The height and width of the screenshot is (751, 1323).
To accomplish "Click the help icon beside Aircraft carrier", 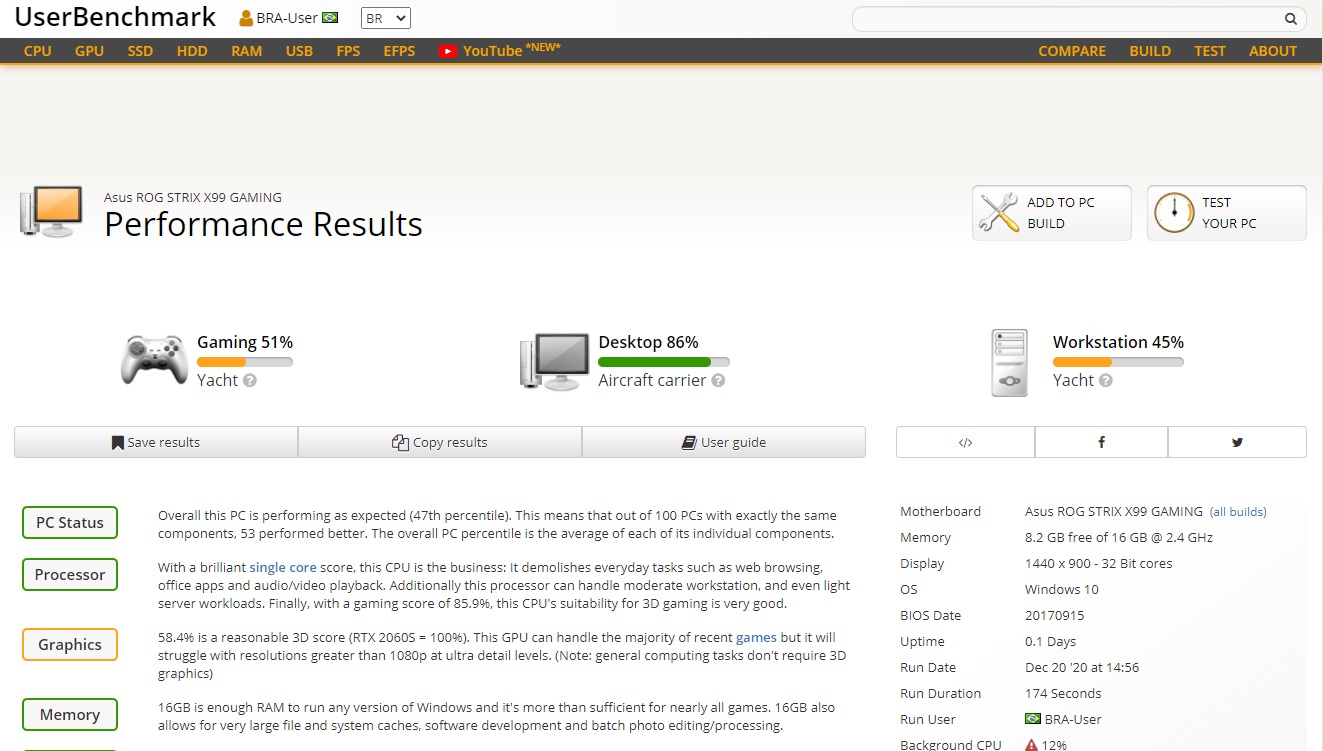I will click(x=718, y=381).
